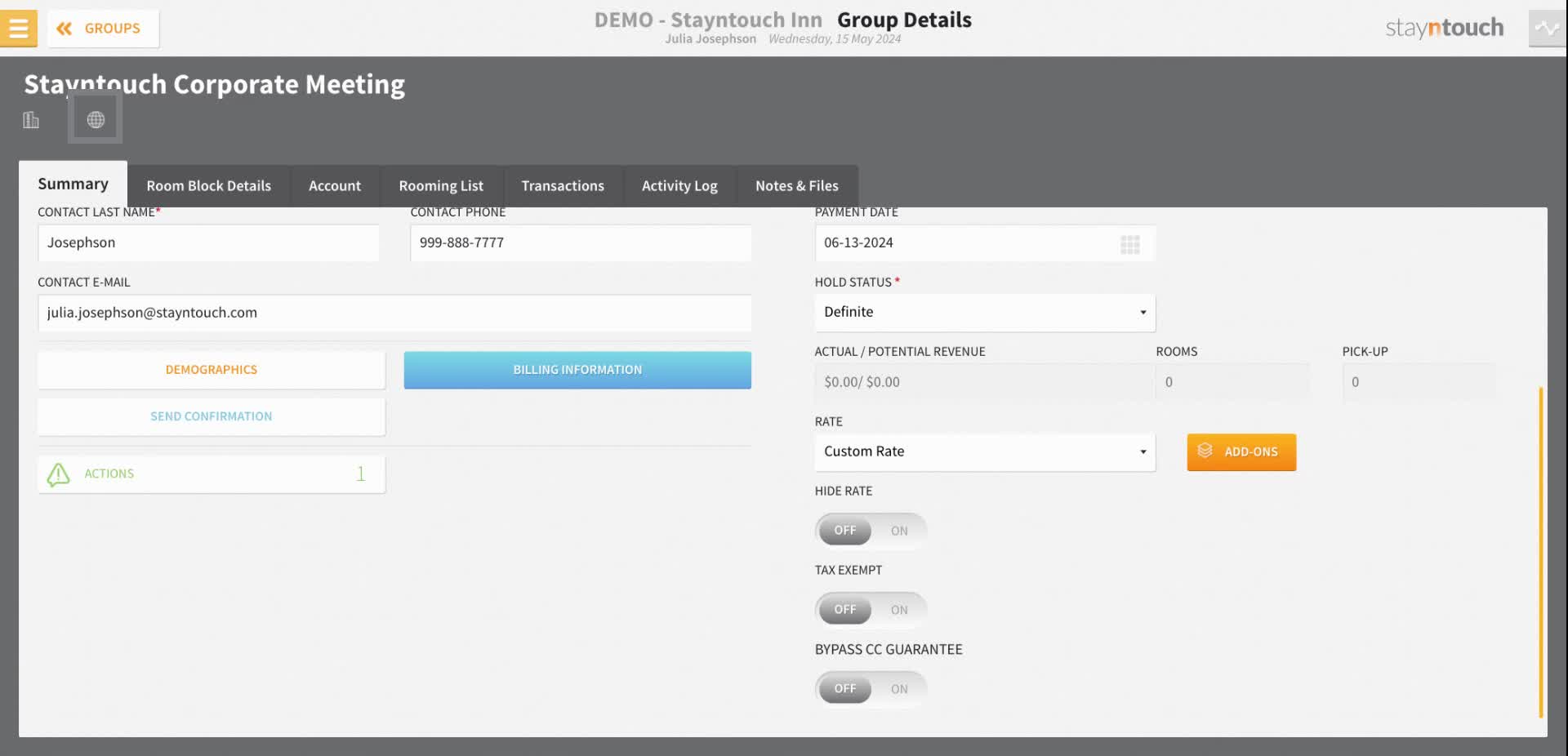Image resolution: width=1568 pixels, height=756 pixels.
Task: Click the Contact Last Name field
Action: (x=208, y=243)
